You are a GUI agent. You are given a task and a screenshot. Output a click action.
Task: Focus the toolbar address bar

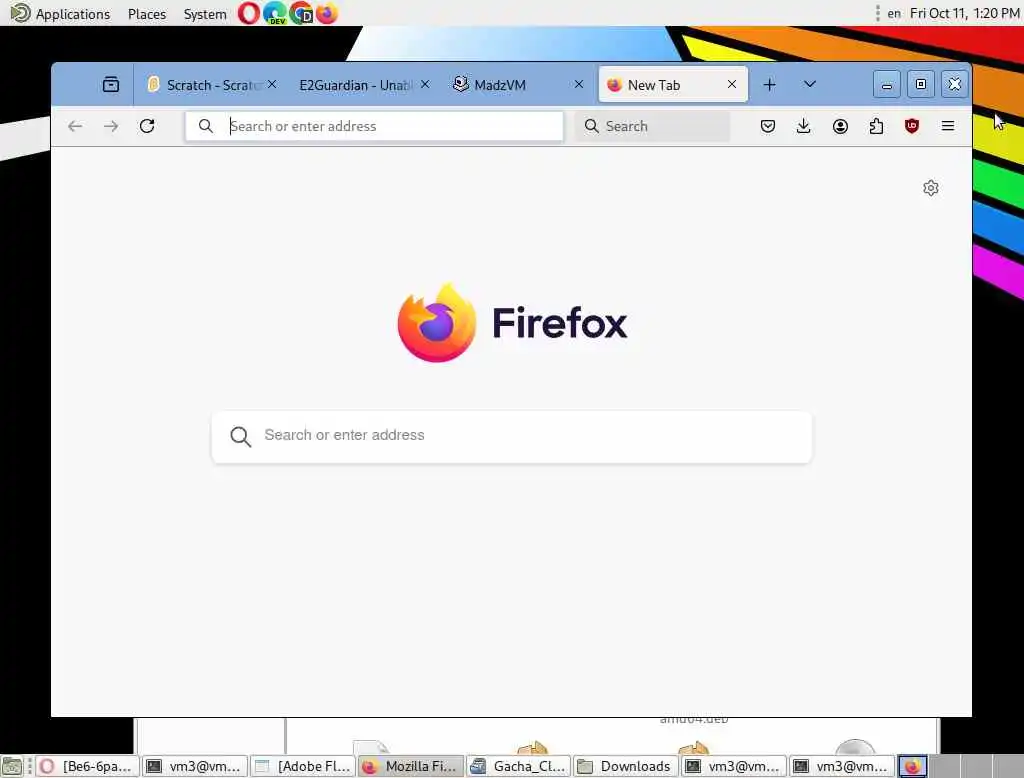pos(374,126)
